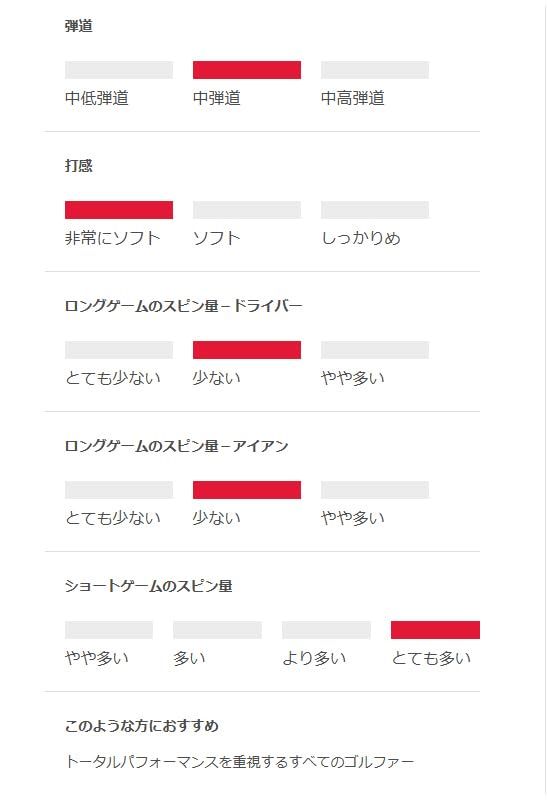
Task: Click red 少ない bar in the アイアン section
Action: pos(247,490)
